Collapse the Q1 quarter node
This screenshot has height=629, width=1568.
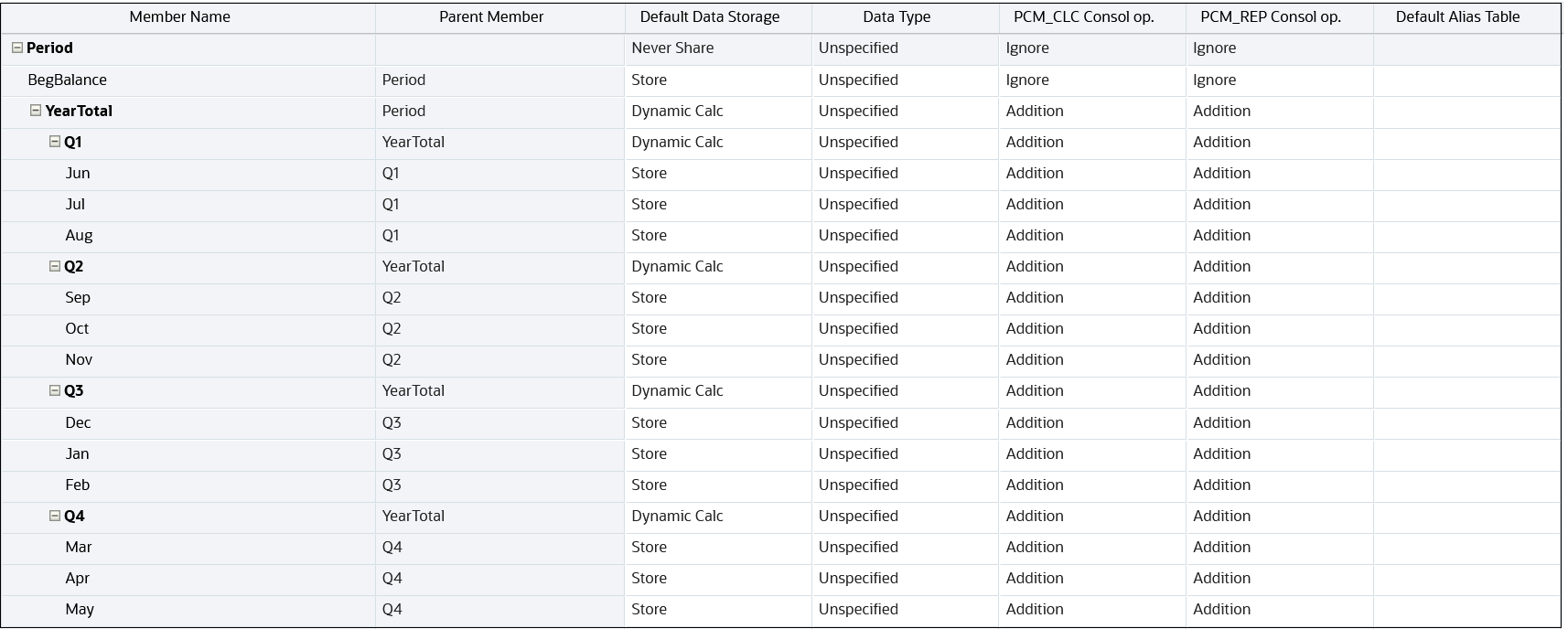pyautogui.click(x=55, y=142)
